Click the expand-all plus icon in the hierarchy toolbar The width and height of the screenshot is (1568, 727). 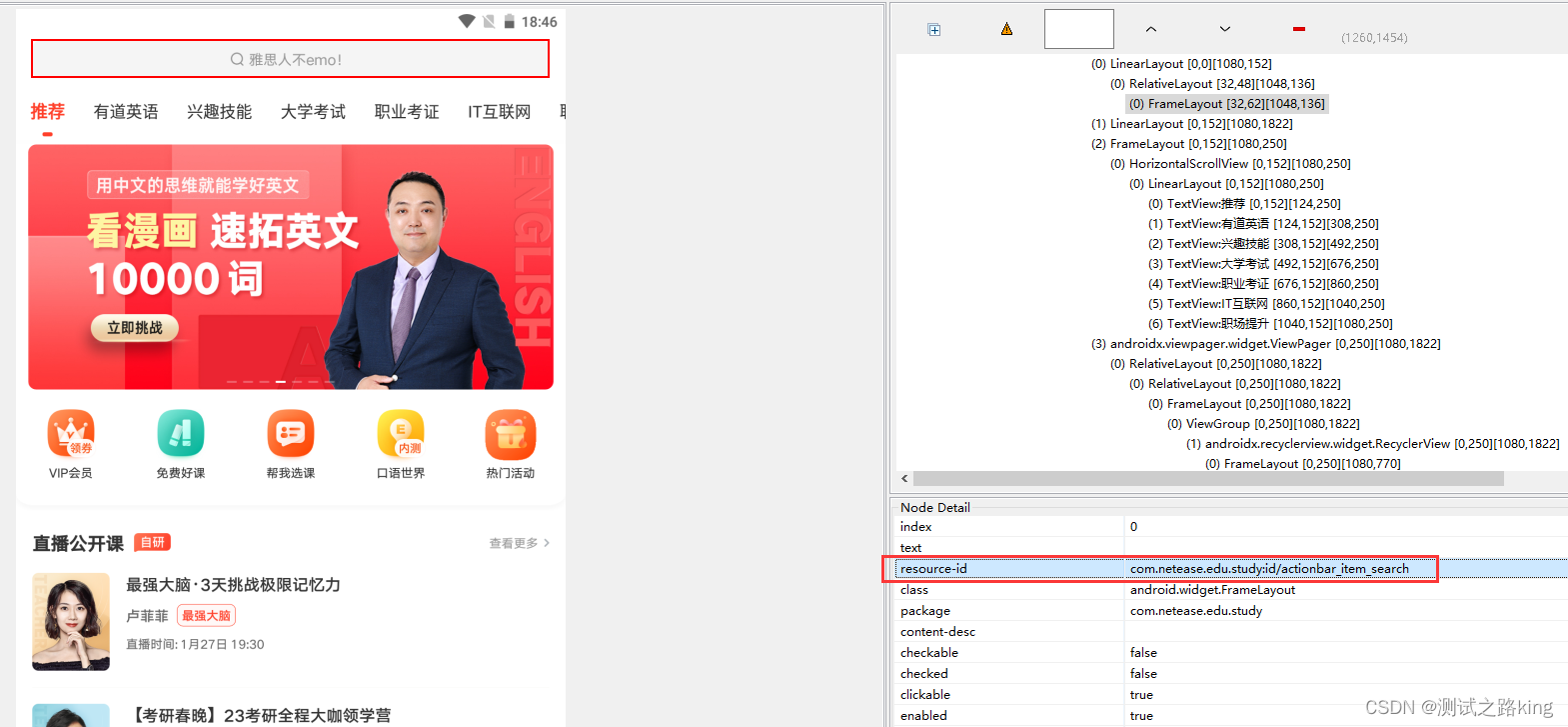934,30
